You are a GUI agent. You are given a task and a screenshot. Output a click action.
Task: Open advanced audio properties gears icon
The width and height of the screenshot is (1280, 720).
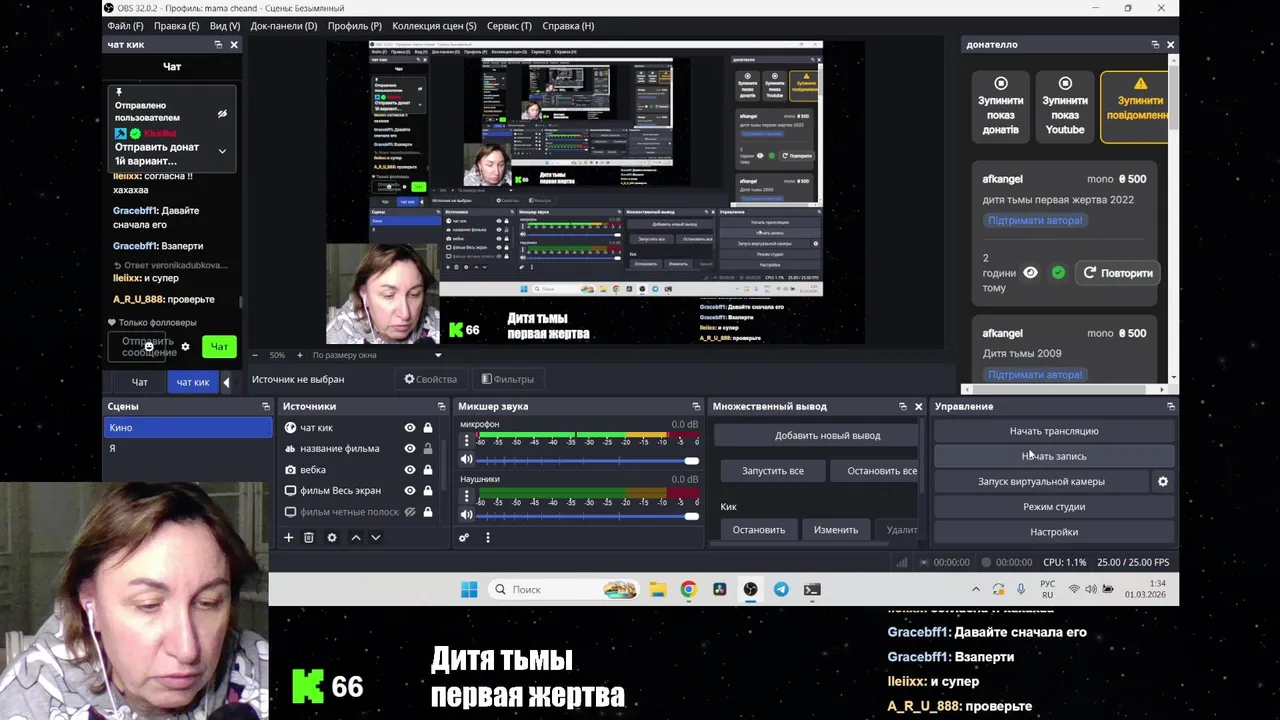click(464, 537)
